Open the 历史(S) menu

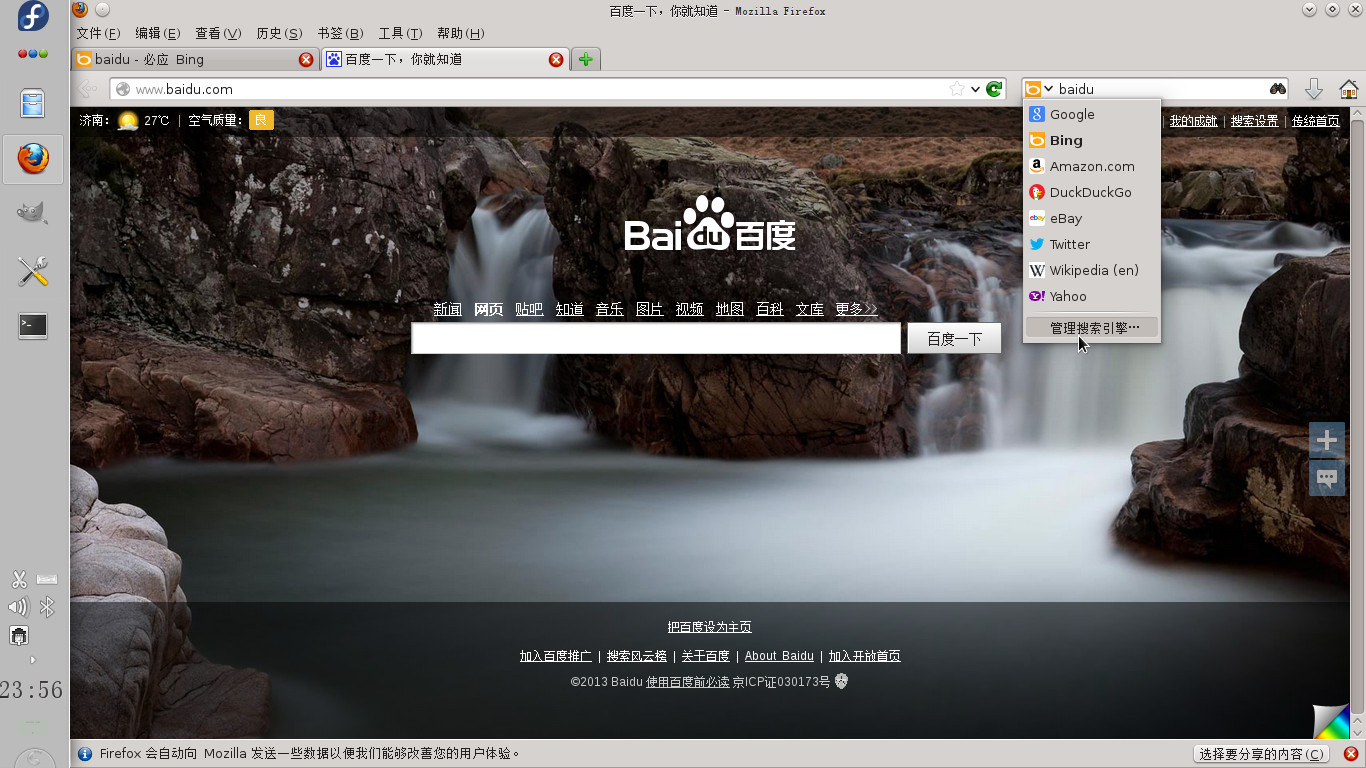tap(279, 33)
